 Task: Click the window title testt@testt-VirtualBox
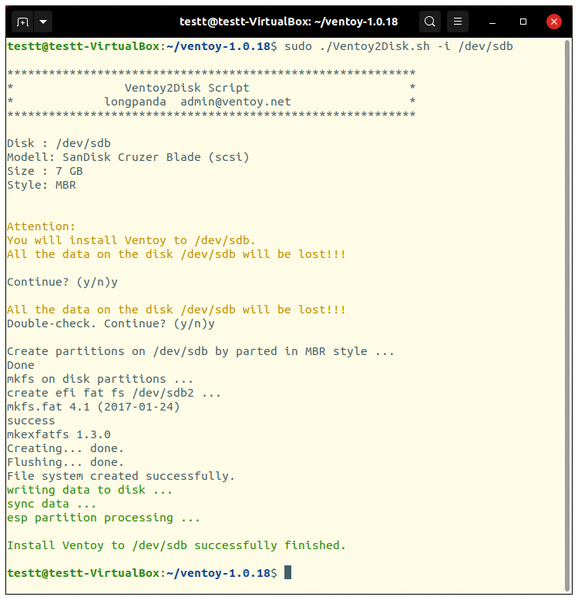(289, 22)
